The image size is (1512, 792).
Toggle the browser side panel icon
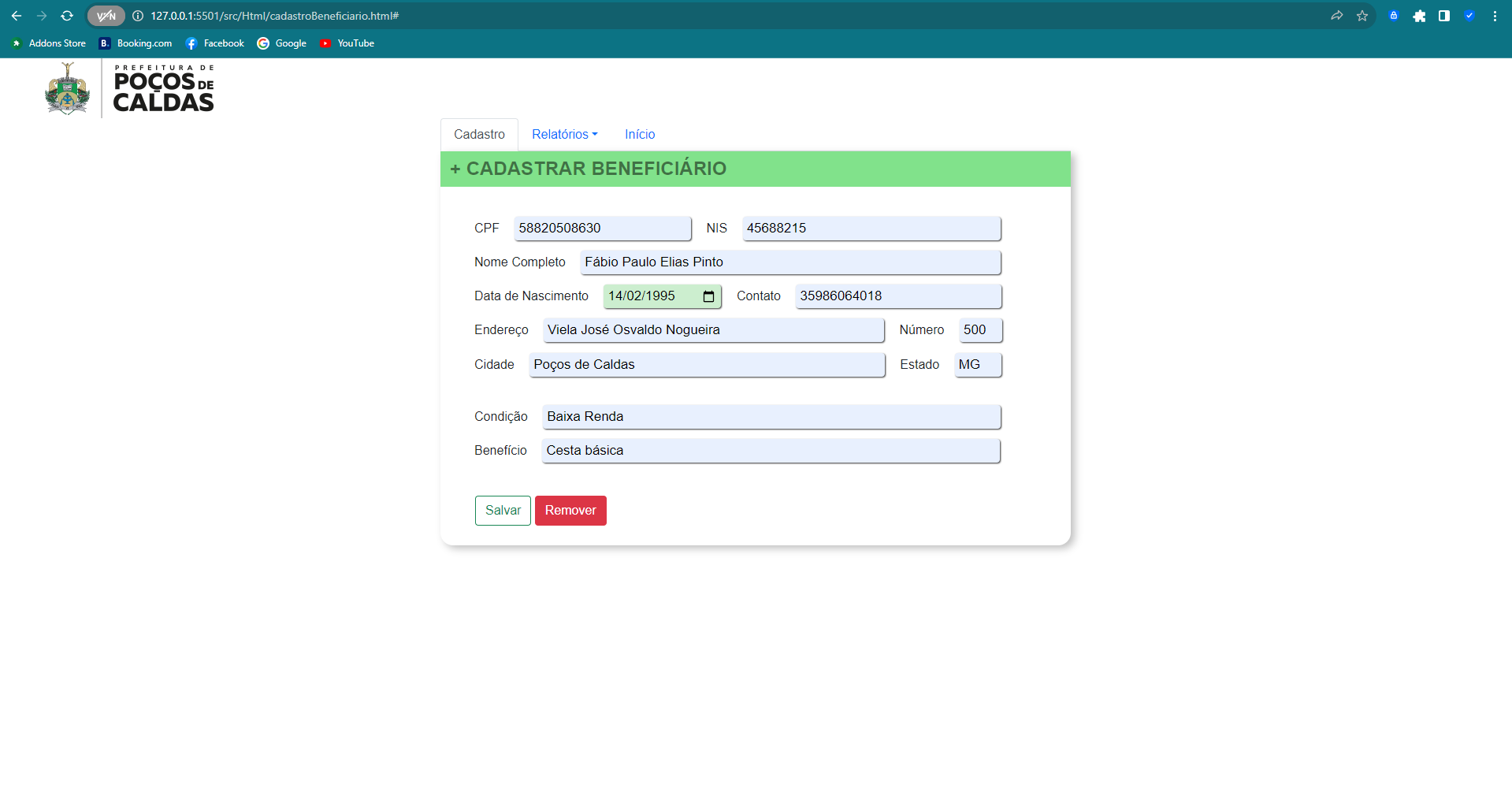pos(1444,16)
